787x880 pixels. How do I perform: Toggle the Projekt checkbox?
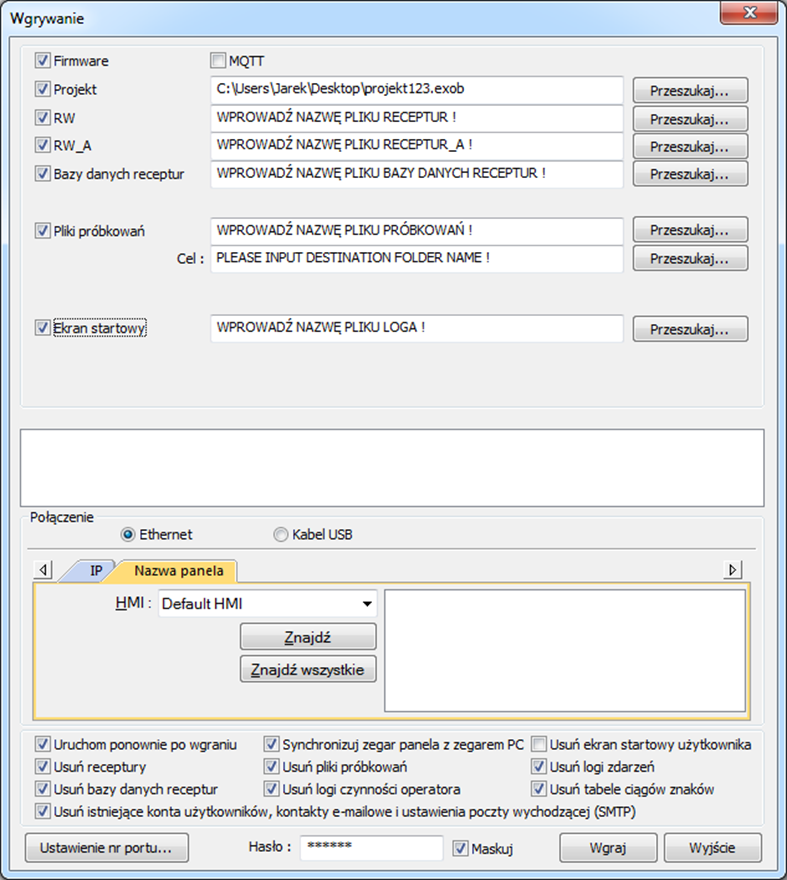pyautogui.click(x=43, y=89)
